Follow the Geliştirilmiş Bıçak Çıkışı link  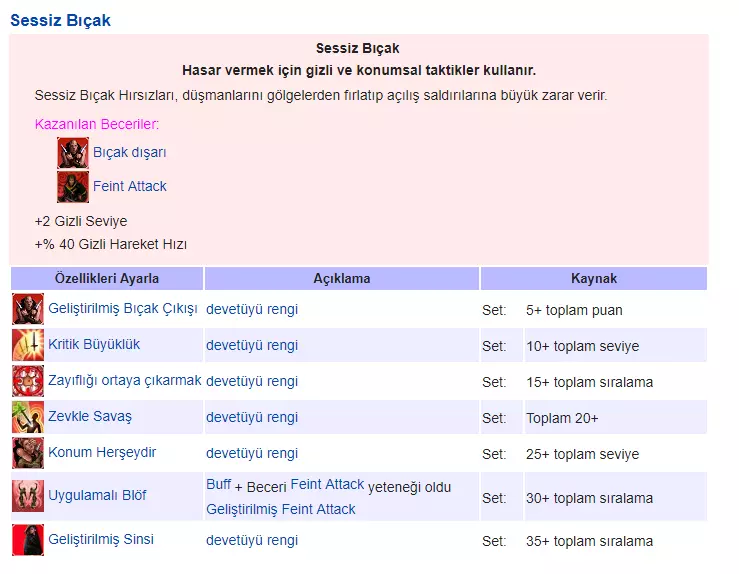tap(122, 308)
